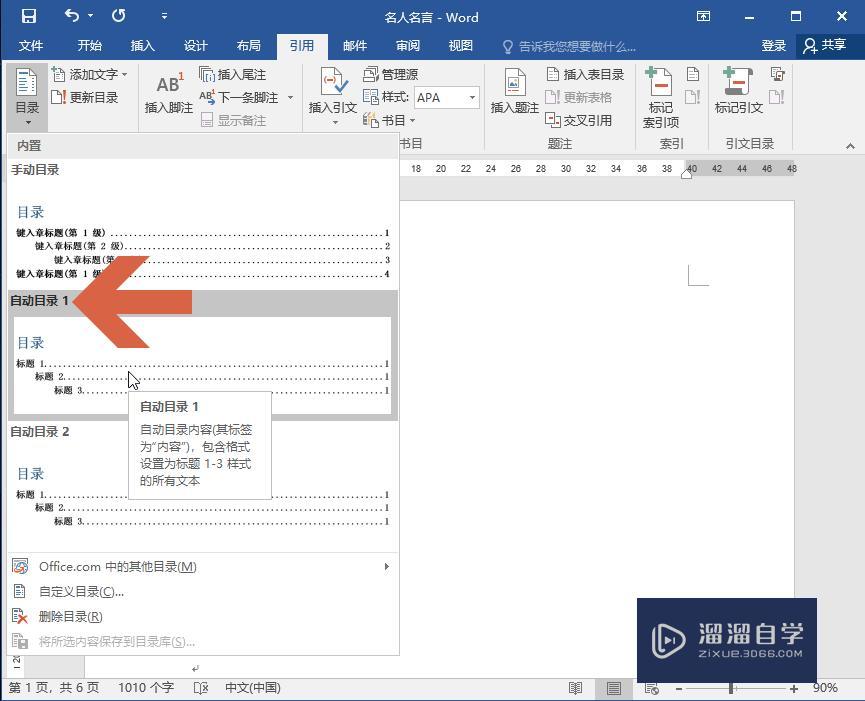Click the zoom in plus button
The image size is (865, 701).
coord(793,688)
